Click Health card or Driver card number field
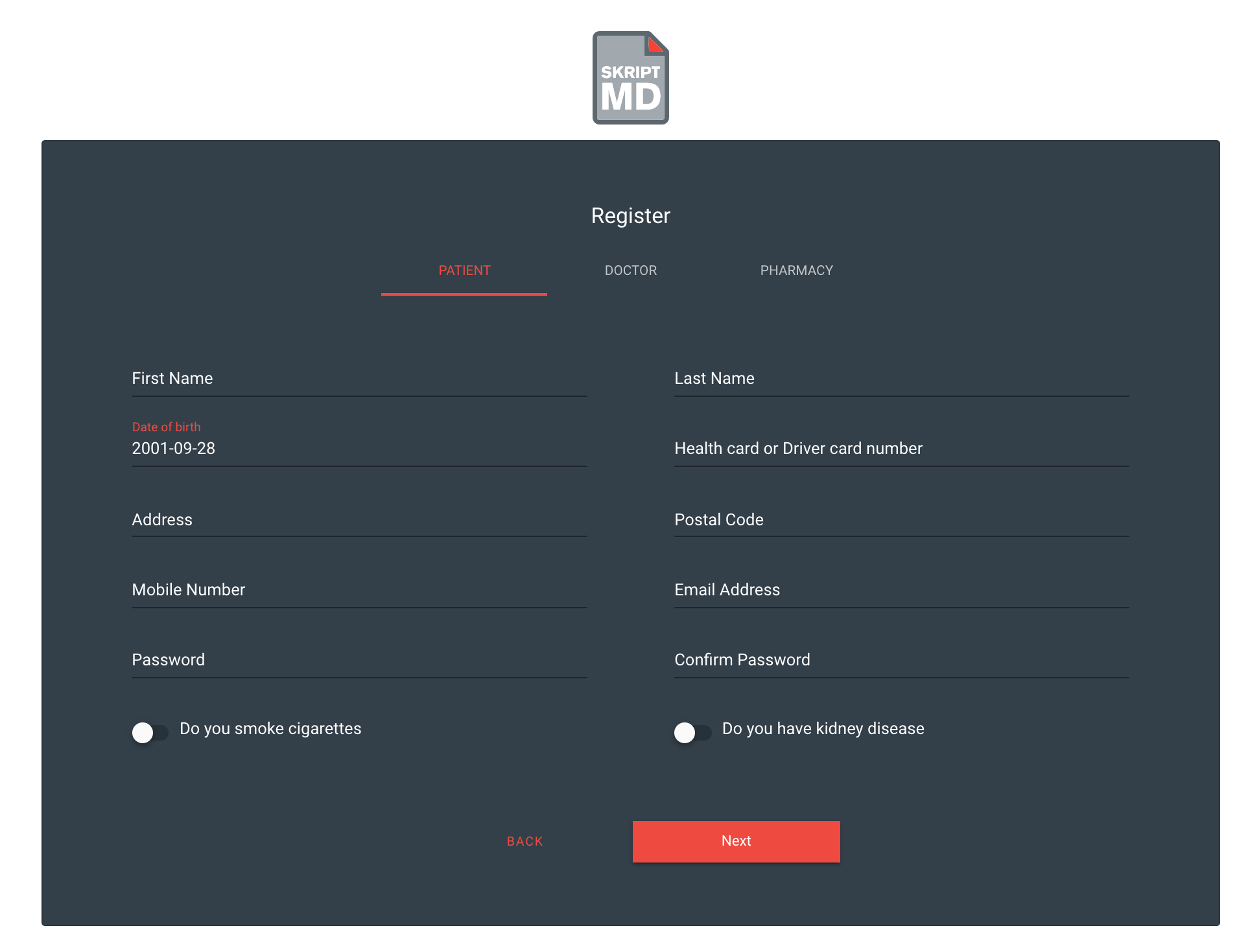This screenshot has height=952, width=1250. 901,448
